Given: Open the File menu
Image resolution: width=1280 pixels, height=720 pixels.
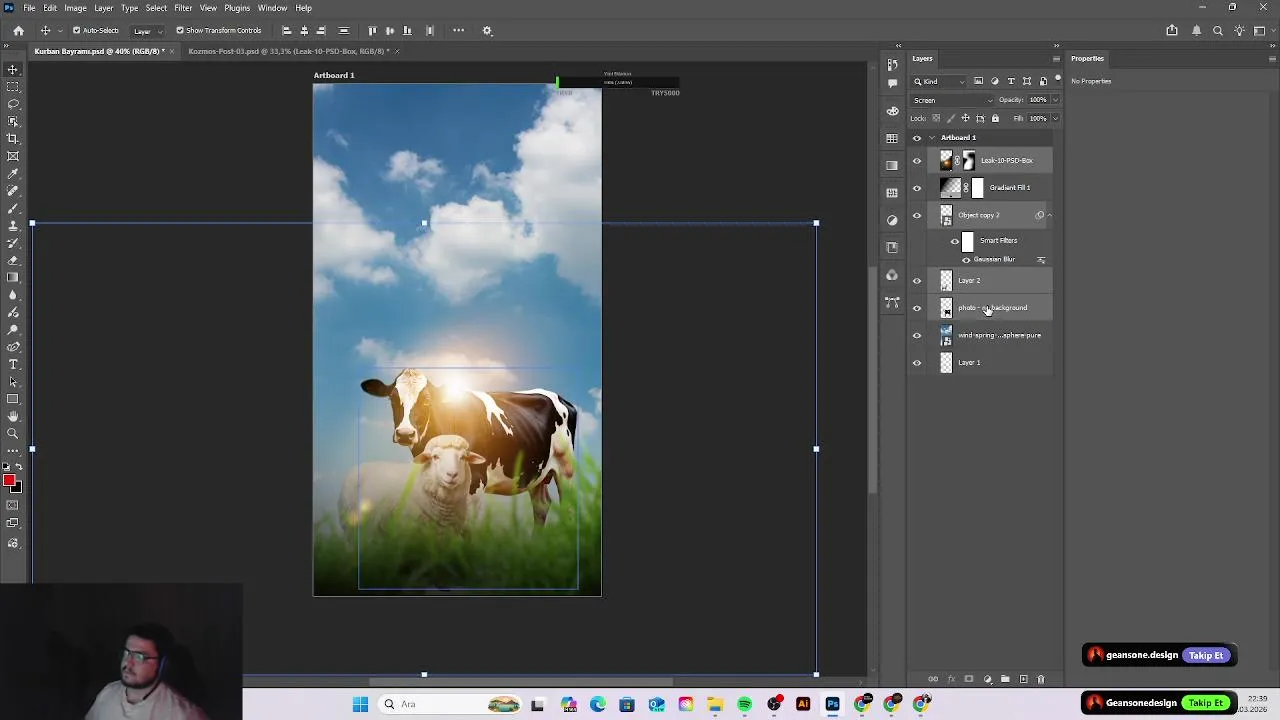Looking at the screenshot, I should pos(29,8).
